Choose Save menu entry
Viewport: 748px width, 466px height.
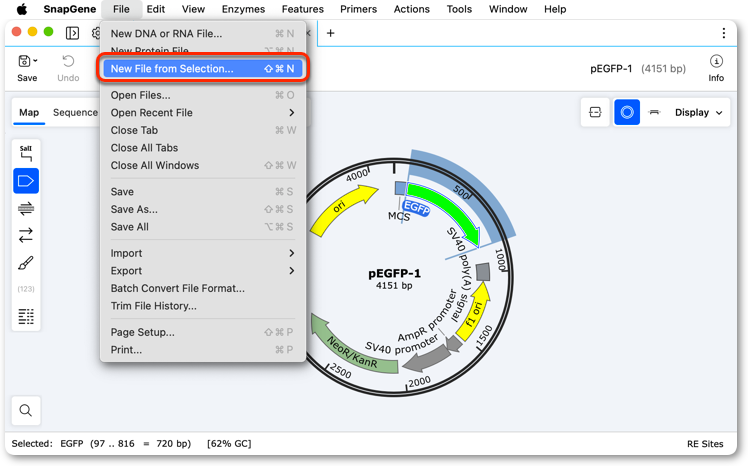coord(203,192)
